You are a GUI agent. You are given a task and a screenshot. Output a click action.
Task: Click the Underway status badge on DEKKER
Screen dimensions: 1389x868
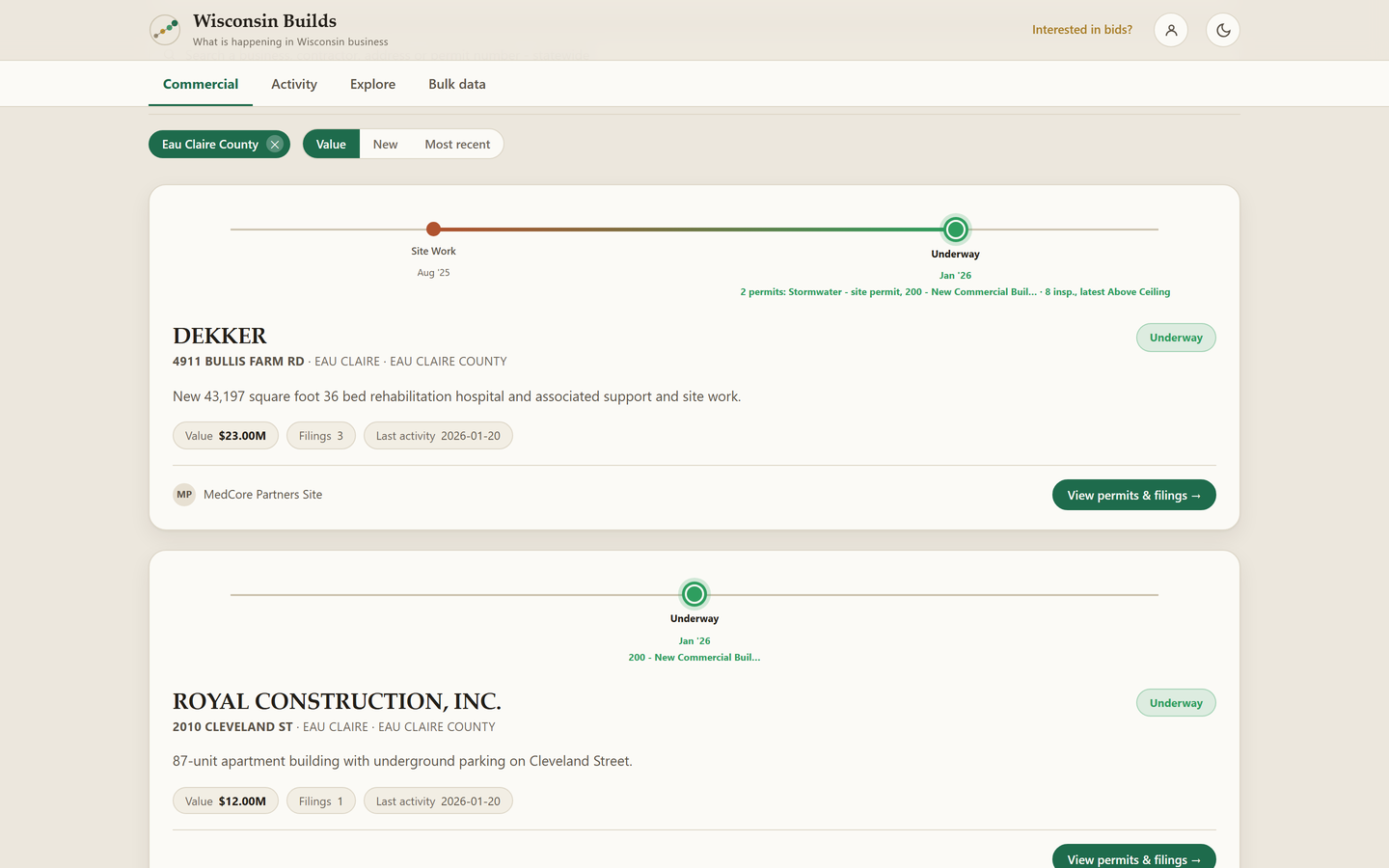[x=1176, y=338]
